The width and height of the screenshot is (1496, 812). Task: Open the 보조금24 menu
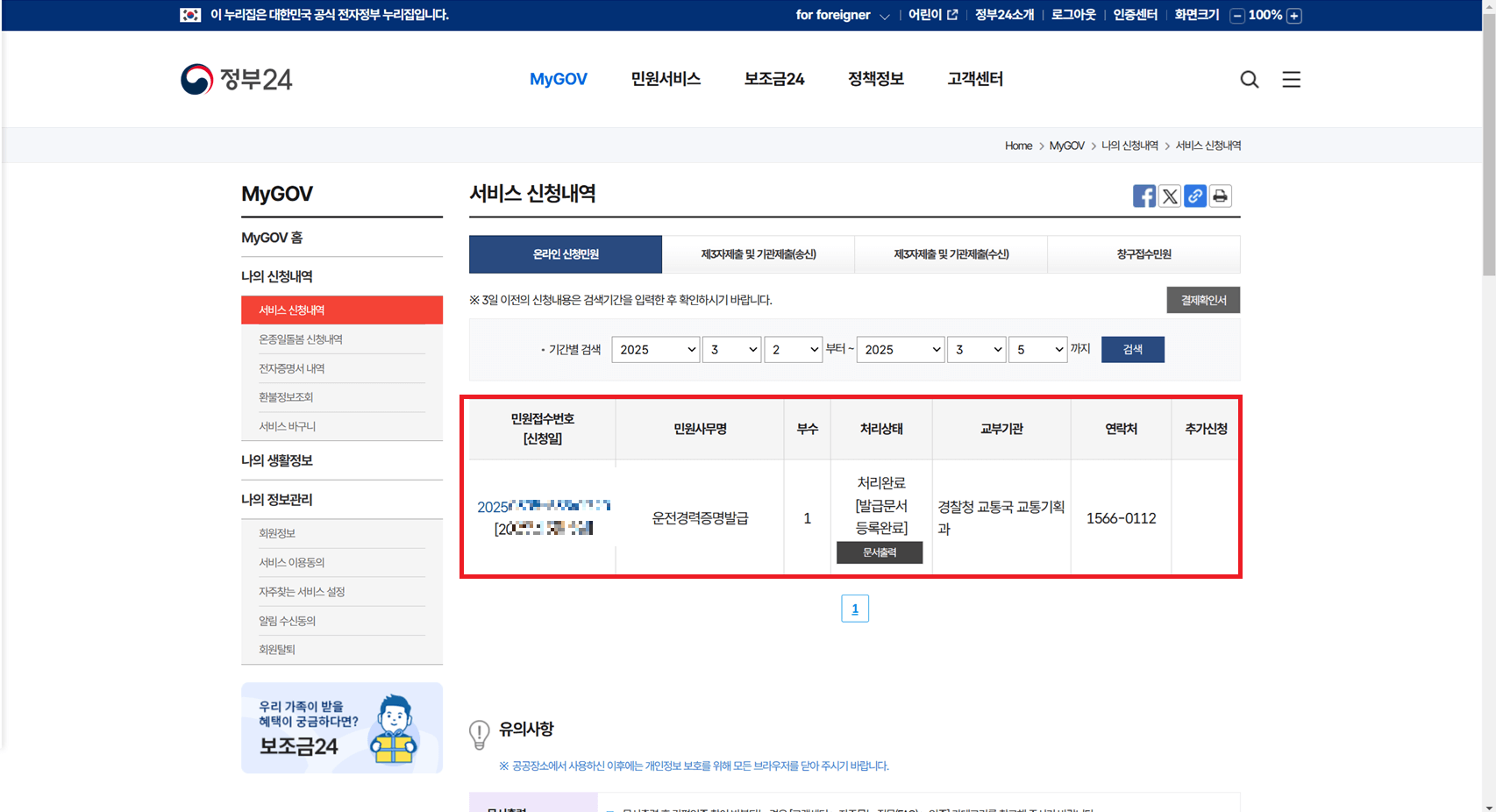coord(774,79)
